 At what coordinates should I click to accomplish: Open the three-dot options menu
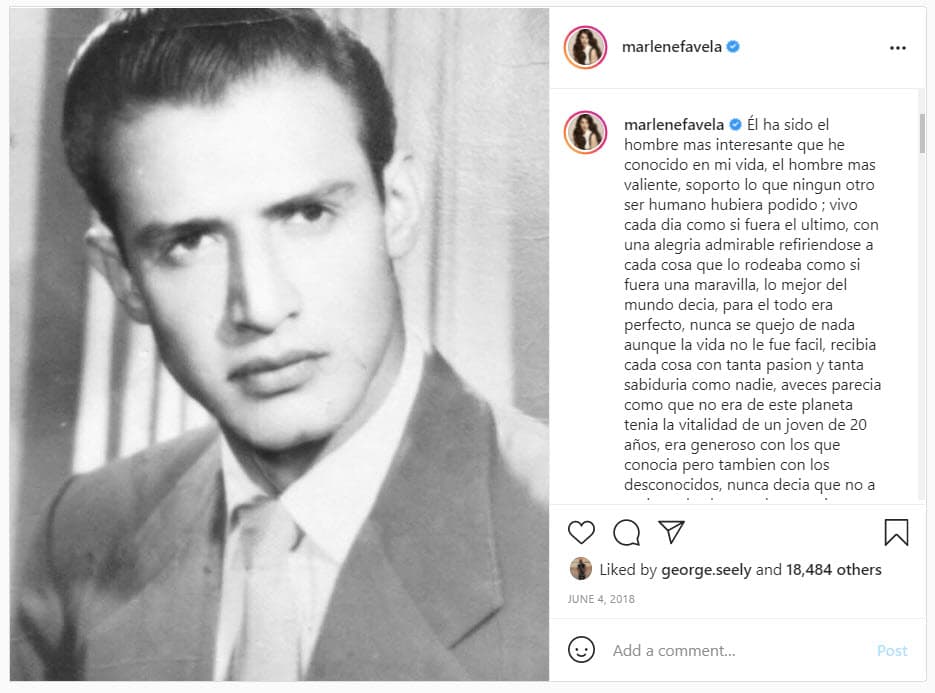tap(897, 46)
